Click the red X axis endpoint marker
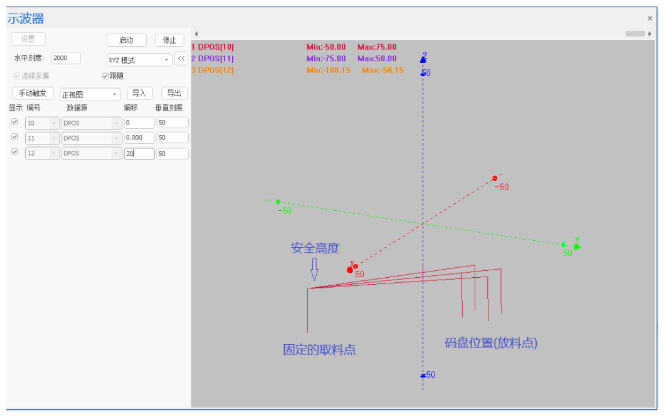Screen dimensions: 665x418 350,270
